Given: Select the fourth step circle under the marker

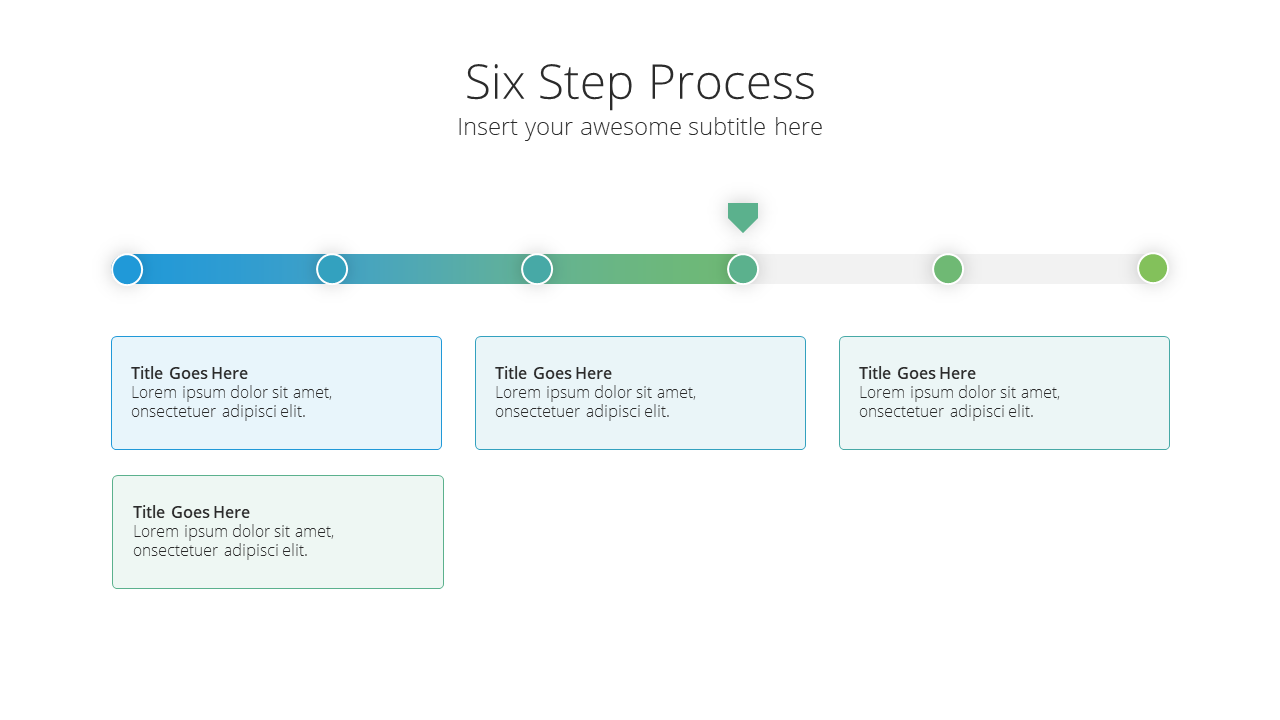Looking at the screenshot, I should (x=743, y=269).
